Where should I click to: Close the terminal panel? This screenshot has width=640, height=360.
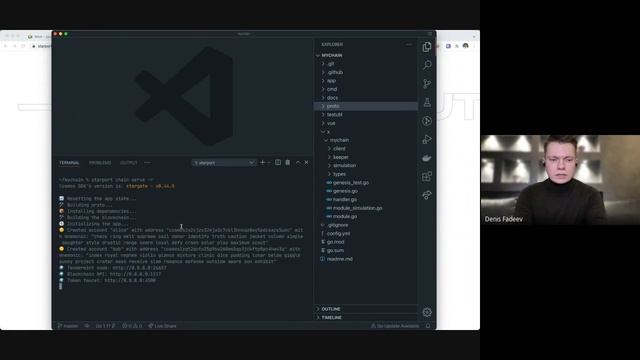(307, 162)
